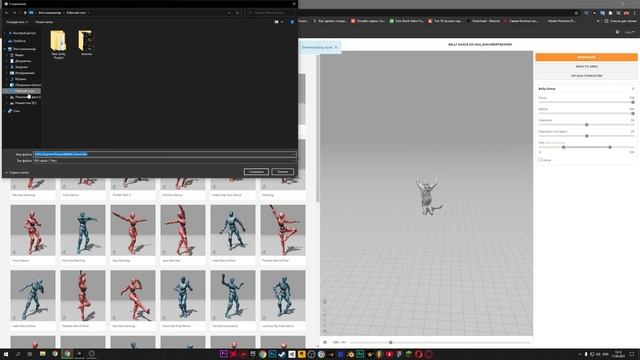The height and width of the screenshot is (360, 640).
Task: Select Рабочий стол in the sidebar
Action: pyautogui.click(x=24, y=91)
